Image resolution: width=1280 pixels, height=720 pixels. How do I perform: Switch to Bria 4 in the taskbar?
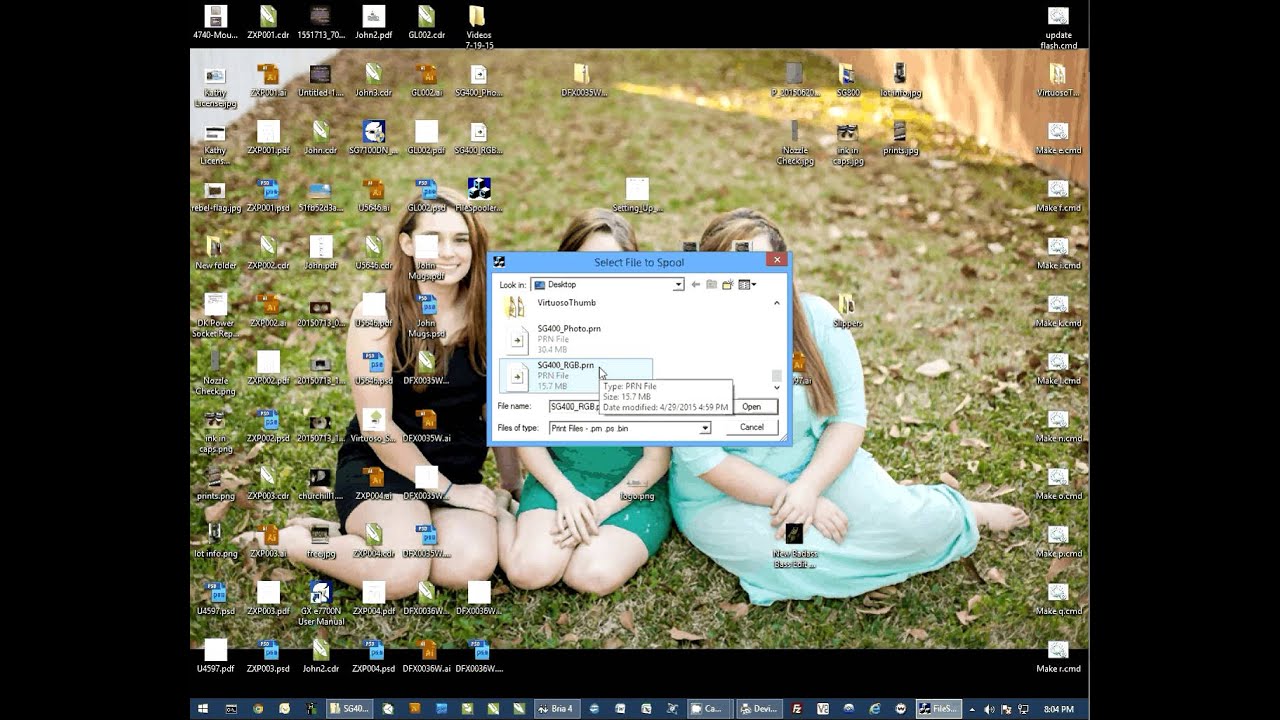click(x=555, y=709)
